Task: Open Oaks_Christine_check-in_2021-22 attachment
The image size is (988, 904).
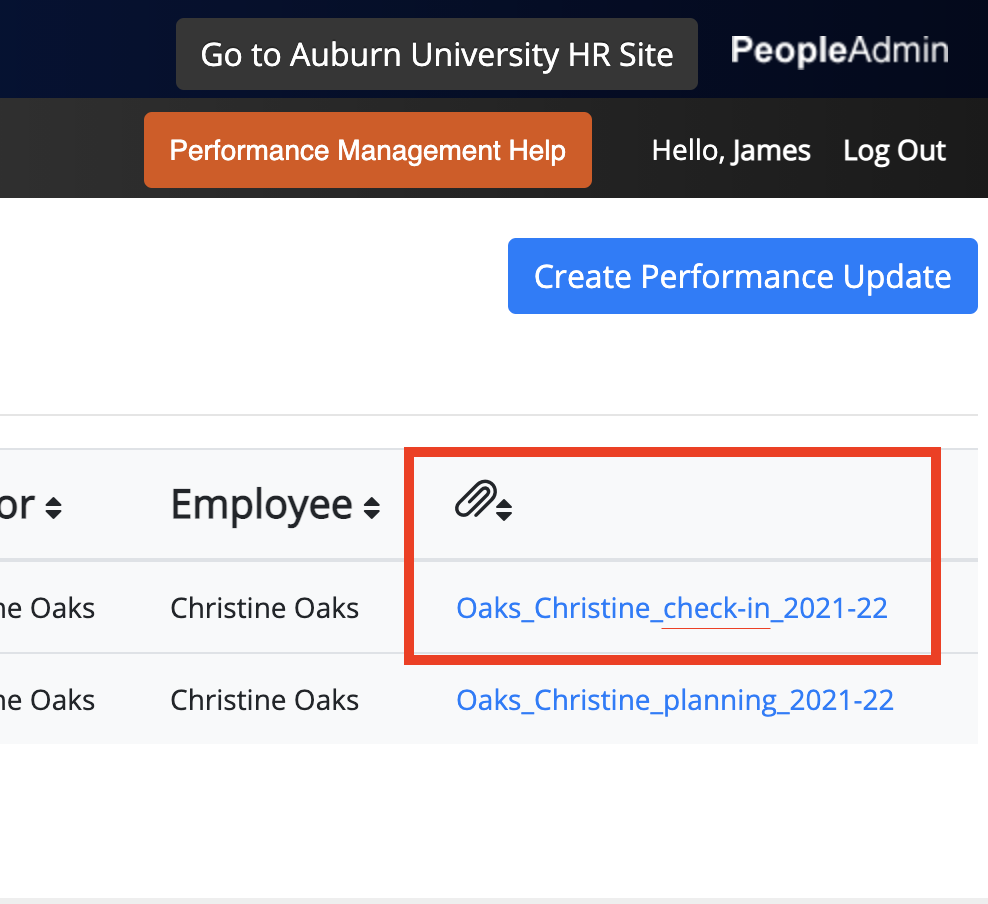Action: pos(672,609)
